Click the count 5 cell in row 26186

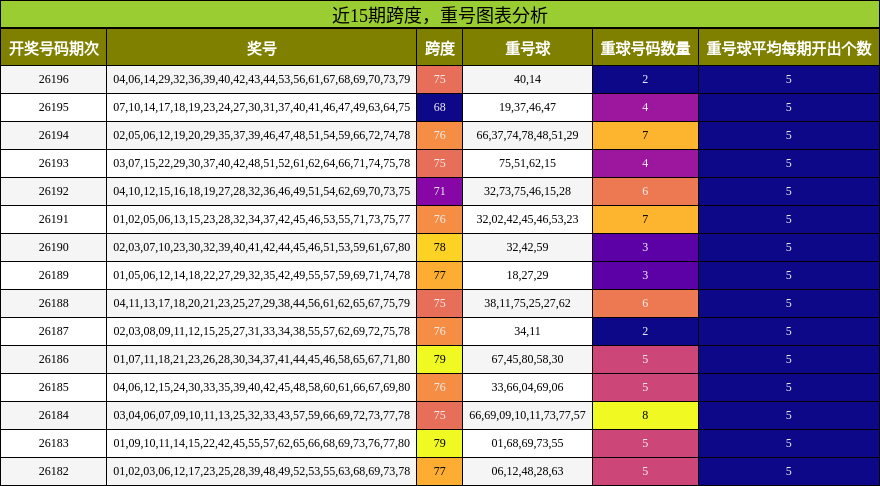(x=645, y=360)
